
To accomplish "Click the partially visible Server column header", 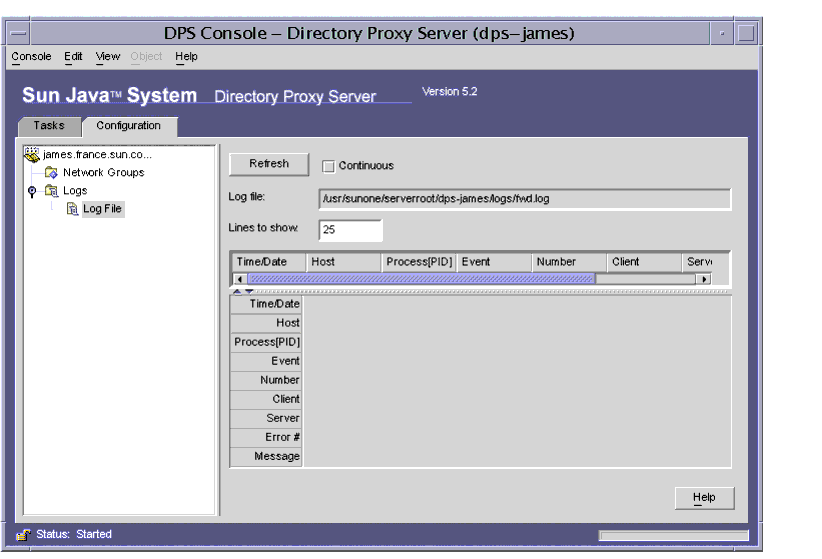I will click(x=699, y=262).
